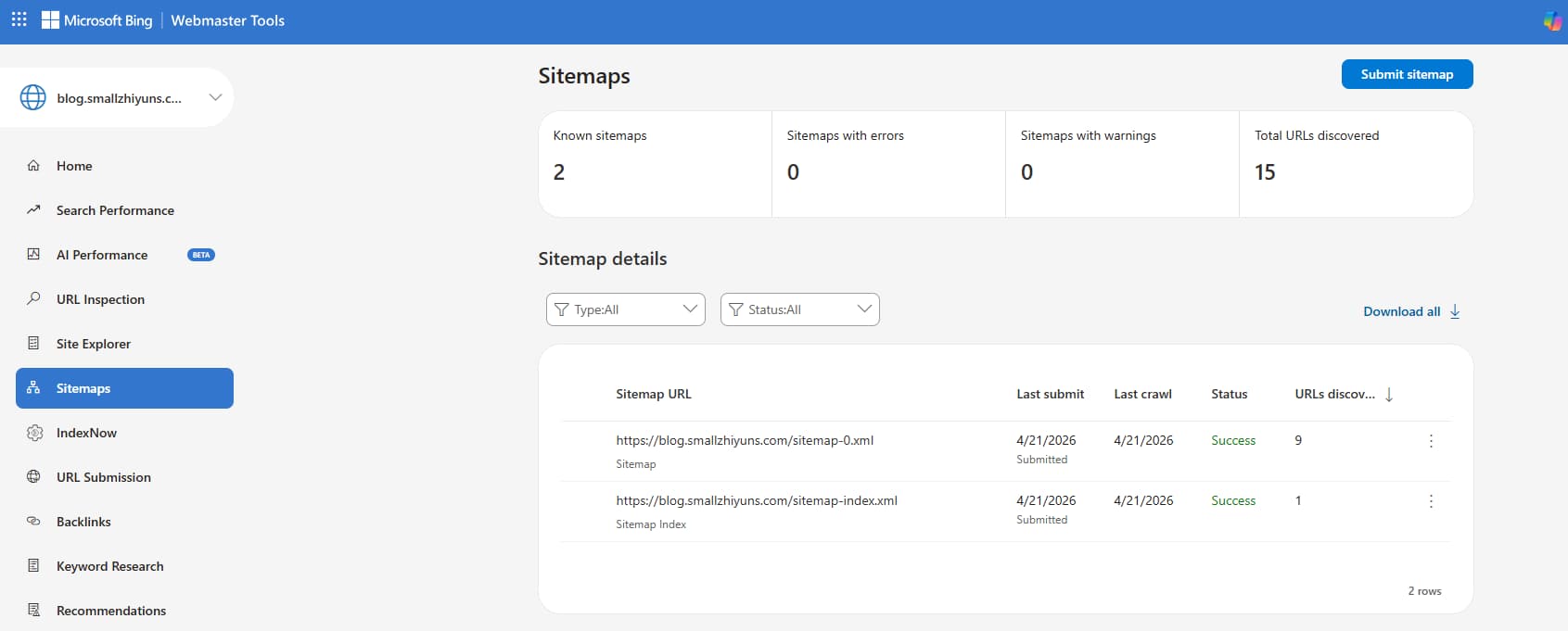Select AI Performance beta menu item
Image resolution: width=1568 pixels, height=631 pixels.
pyautogui.click(x=102, y=255)
